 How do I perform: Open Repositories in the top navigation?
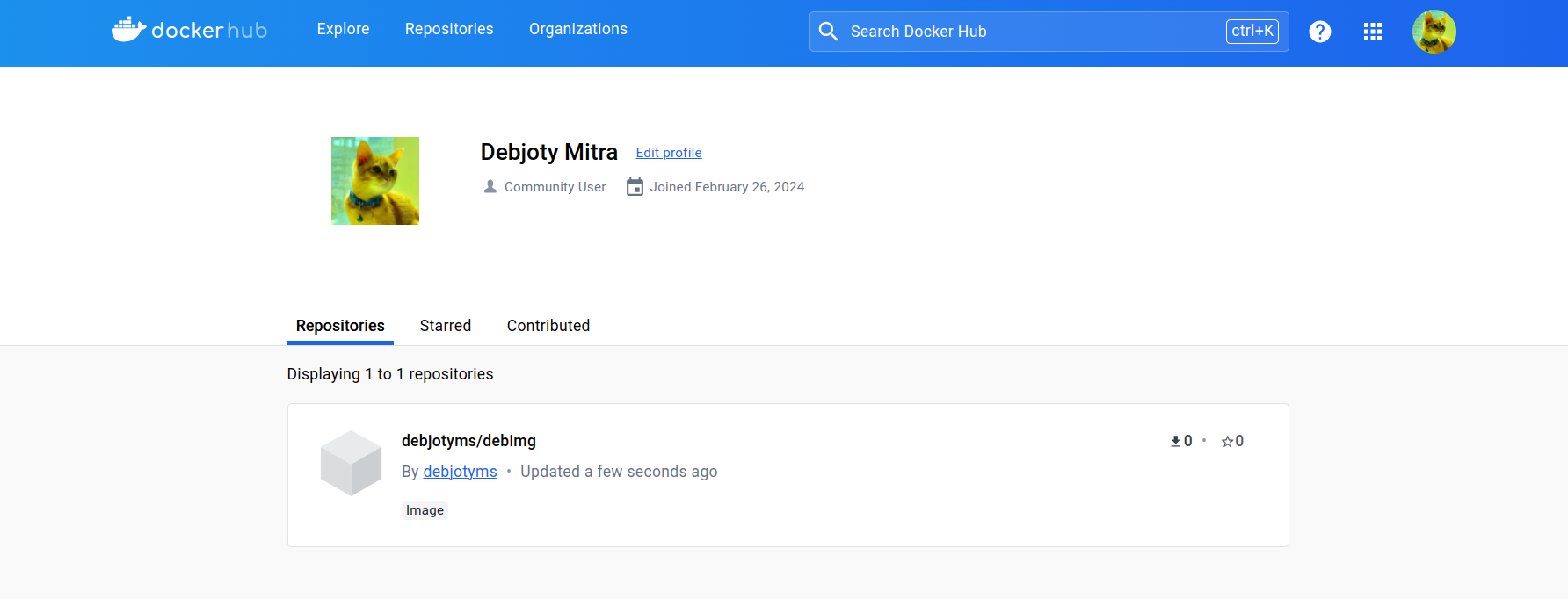coord(449,29)
